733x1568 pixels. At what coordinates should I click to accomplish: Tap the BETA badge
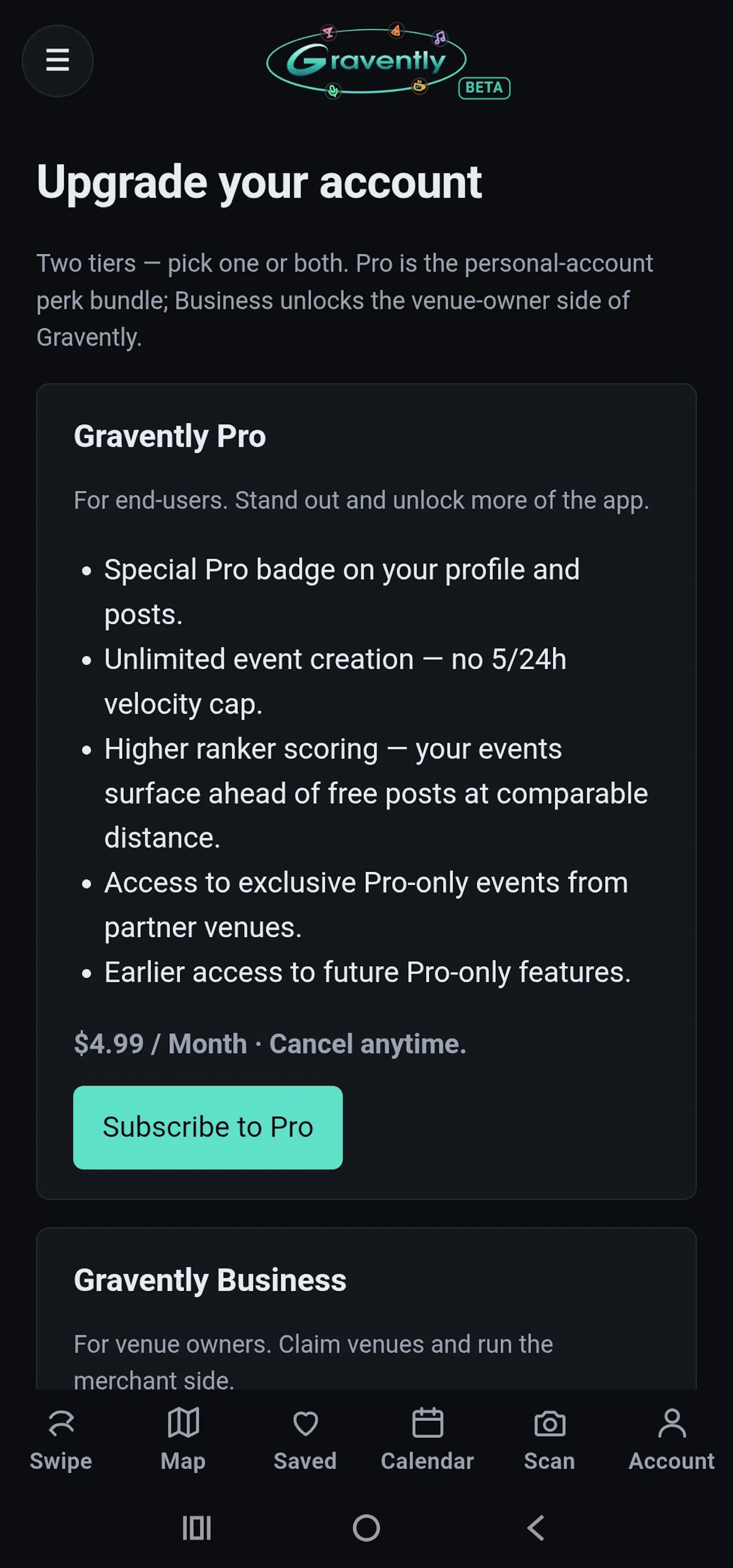click(x=484, y=88)
